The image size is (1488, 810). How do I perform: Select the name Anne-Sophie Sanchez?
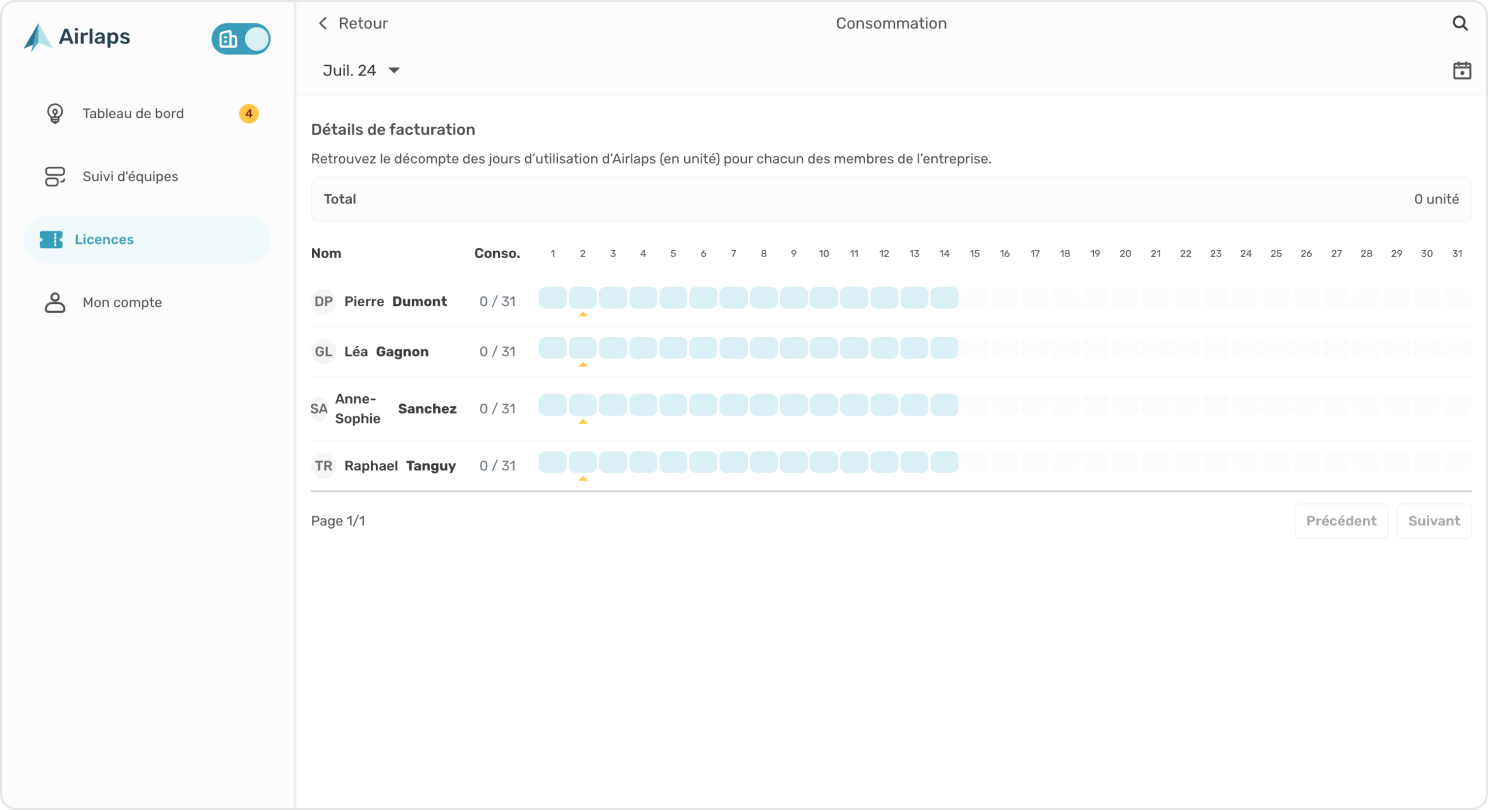pyautogui.click(x=396, y=409)
